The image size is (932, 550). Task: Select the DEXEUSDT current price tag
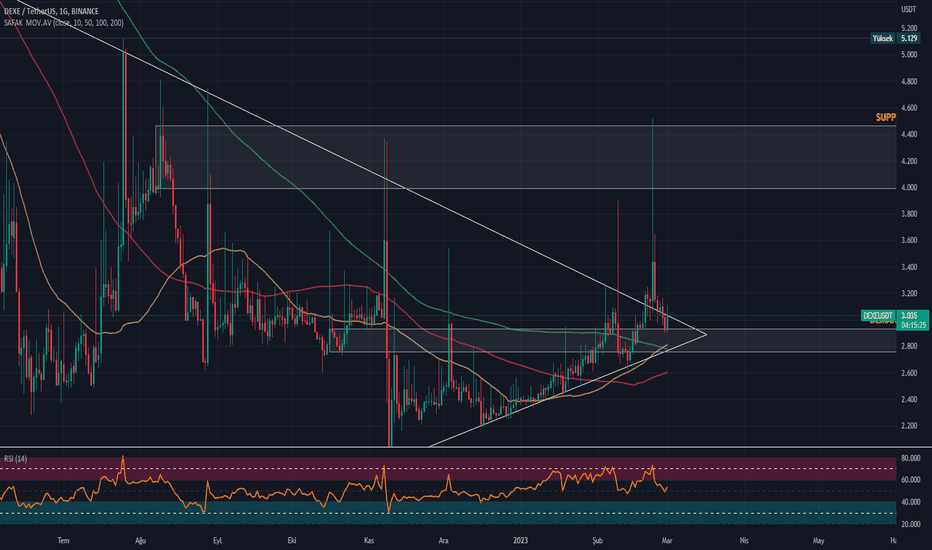pyautogui.click(x=878, y=316)
